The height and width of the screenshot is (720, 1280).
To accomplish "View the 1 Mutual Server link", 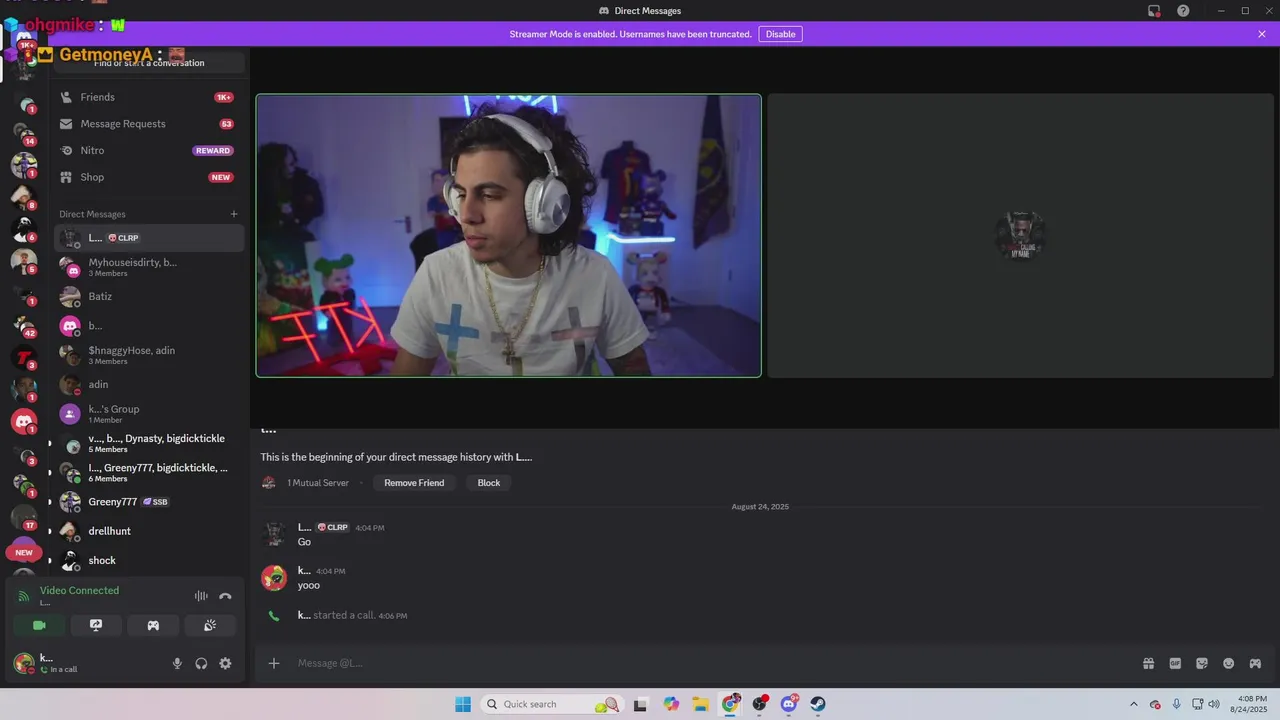I will click(318, 483).
